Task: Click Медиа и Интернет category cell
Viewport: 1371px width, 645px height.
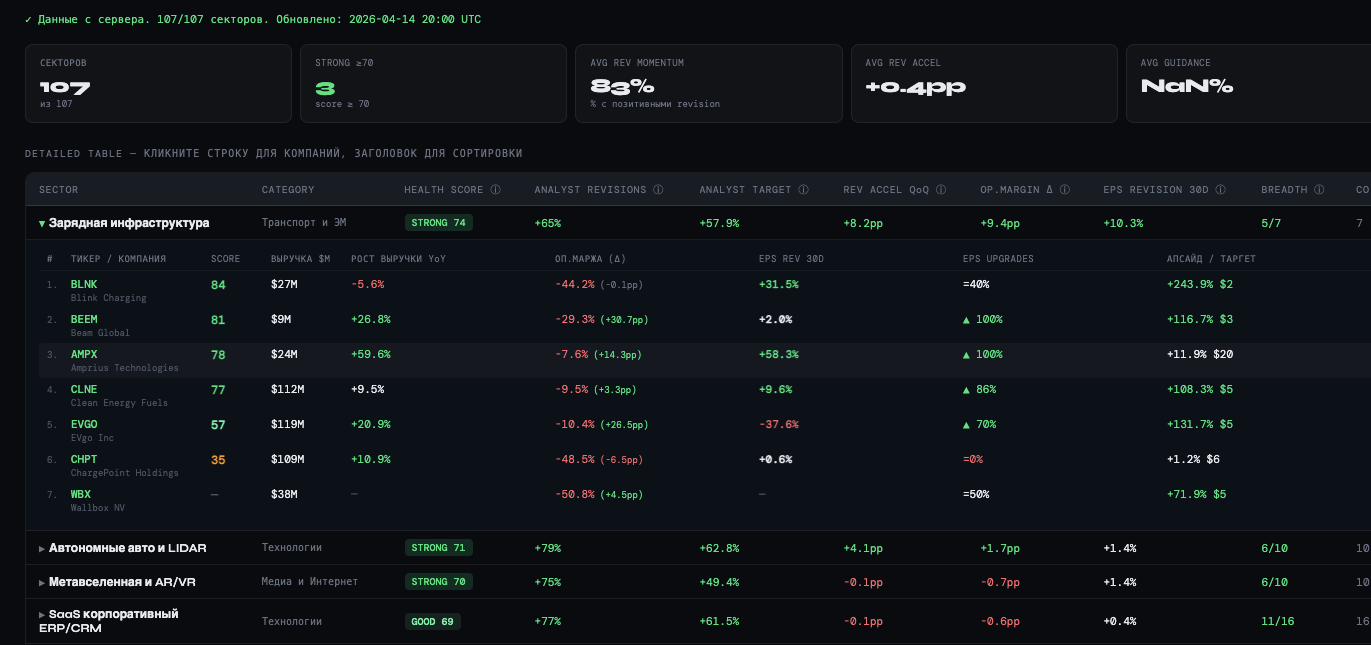Action: click(x=310, y=582)
